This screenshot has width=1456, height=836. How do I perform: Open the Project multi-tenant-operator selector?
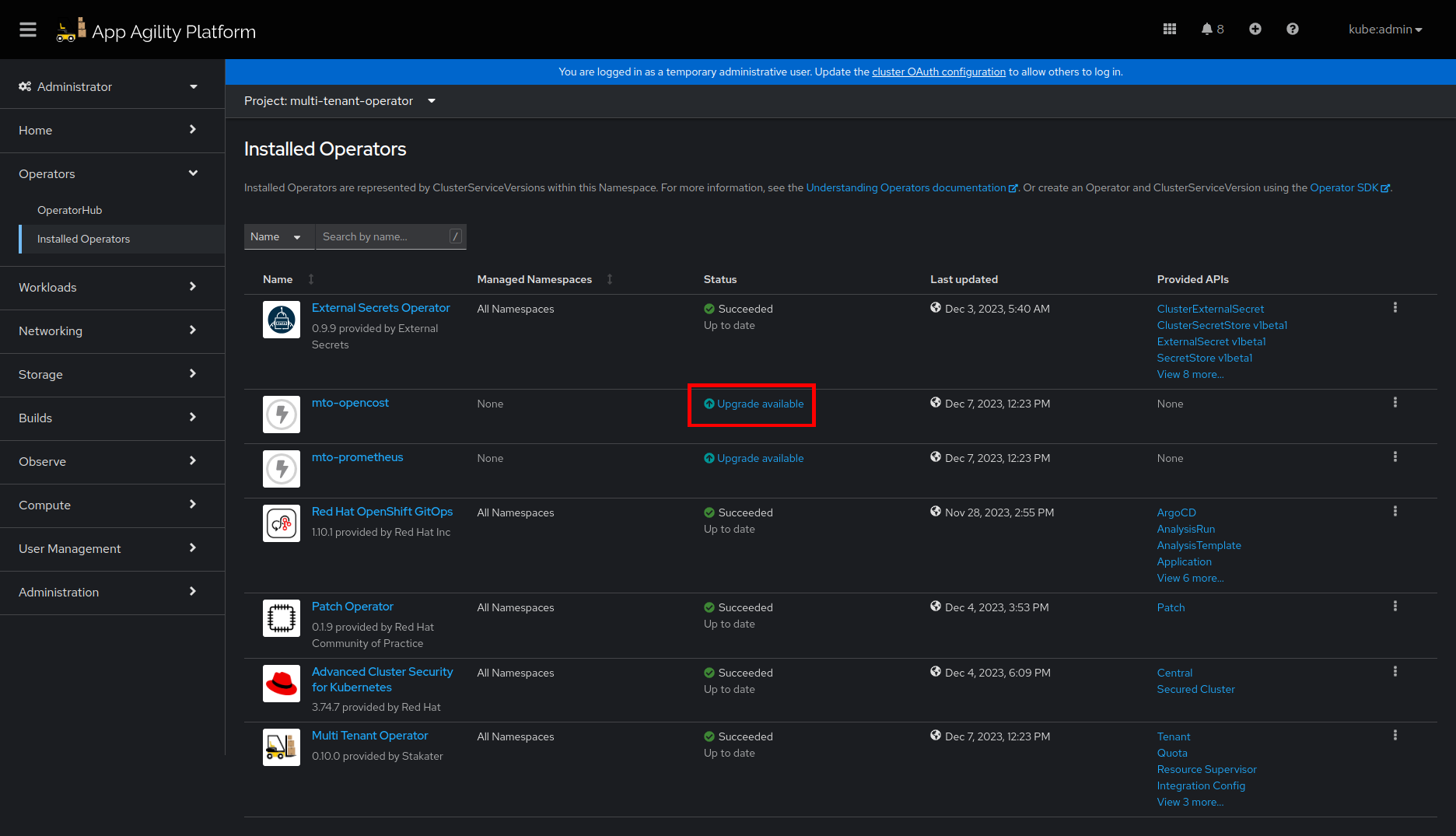[x=340, y=101]
